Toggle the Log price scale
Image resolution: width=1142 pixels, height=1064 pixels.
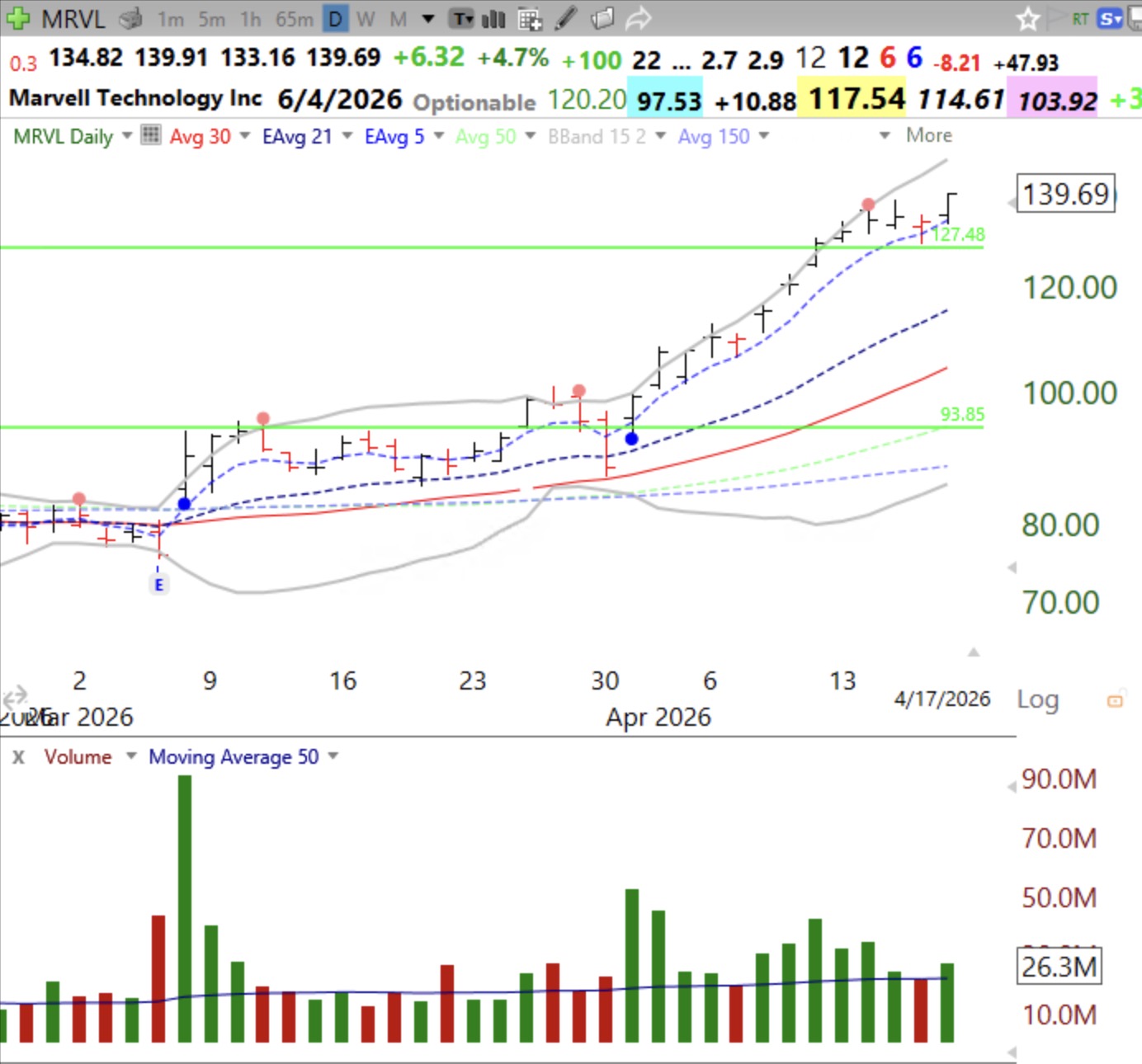pyautogui.click(x=1037, y=699)
